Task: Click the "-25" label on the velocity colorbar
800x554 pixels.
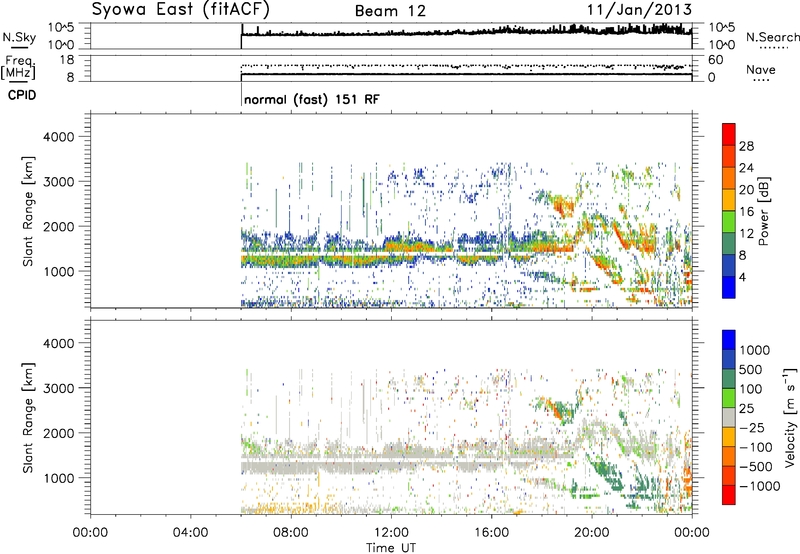Action: point(750,427)
